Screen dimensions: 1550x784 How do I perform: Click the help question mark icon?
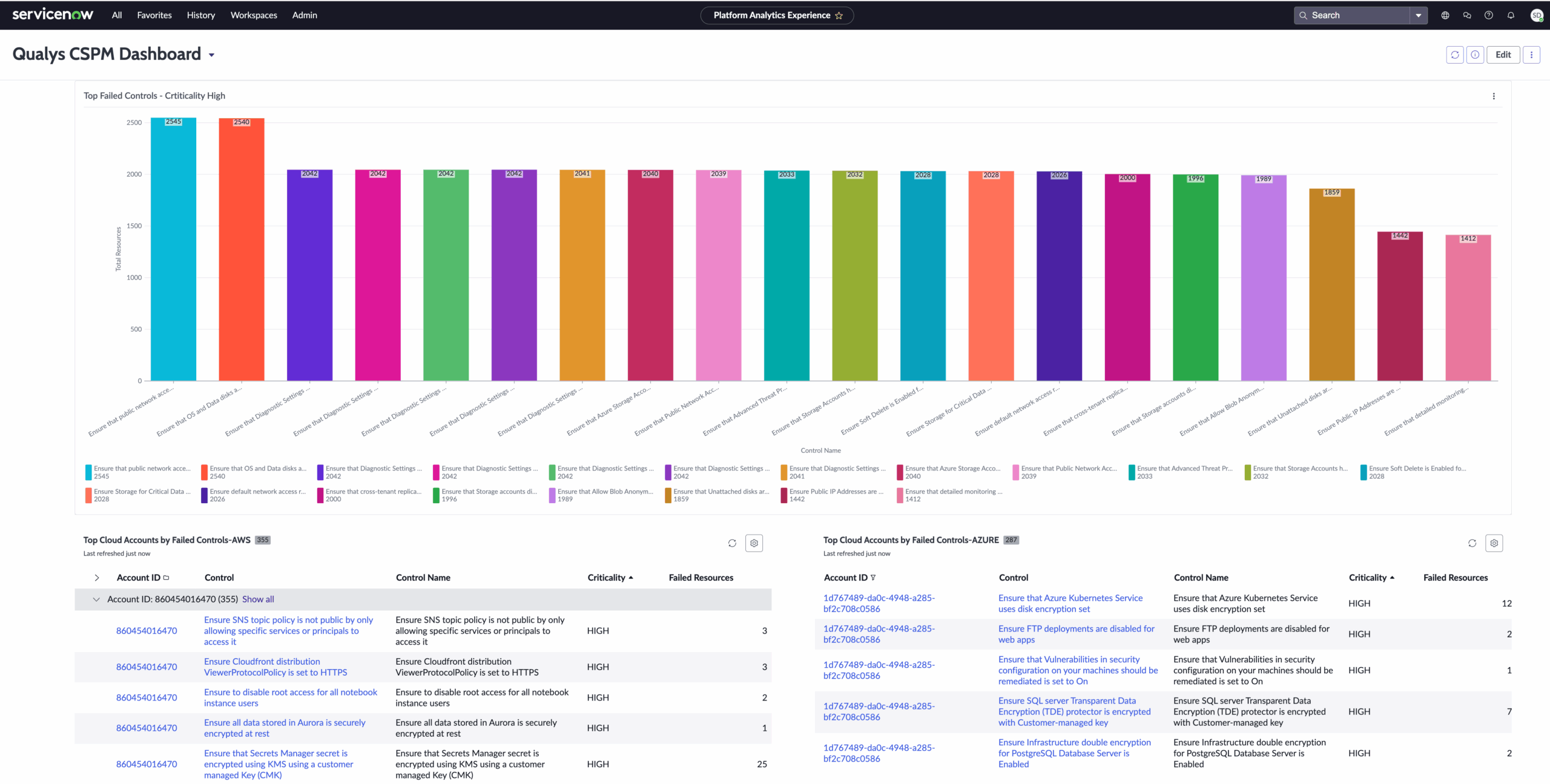1489,15
